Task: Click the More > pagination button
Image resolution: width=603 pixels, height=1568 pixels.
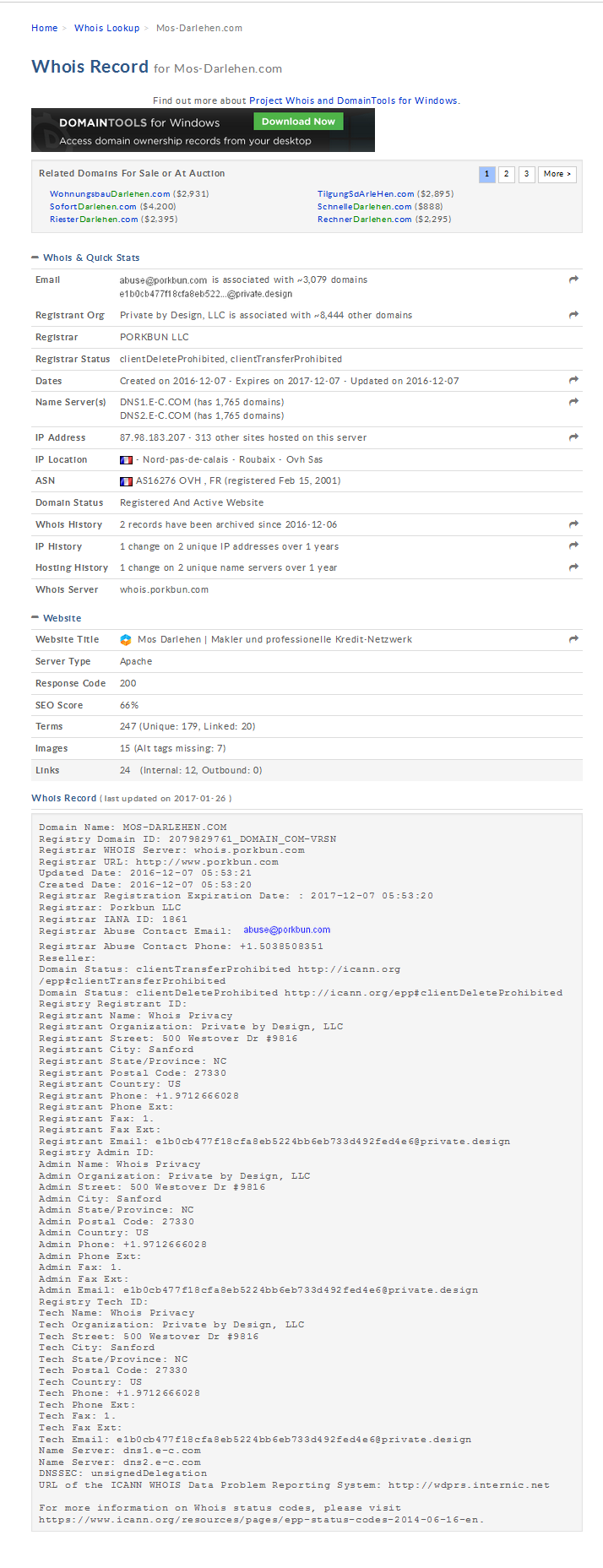Action: pos(557,174)
